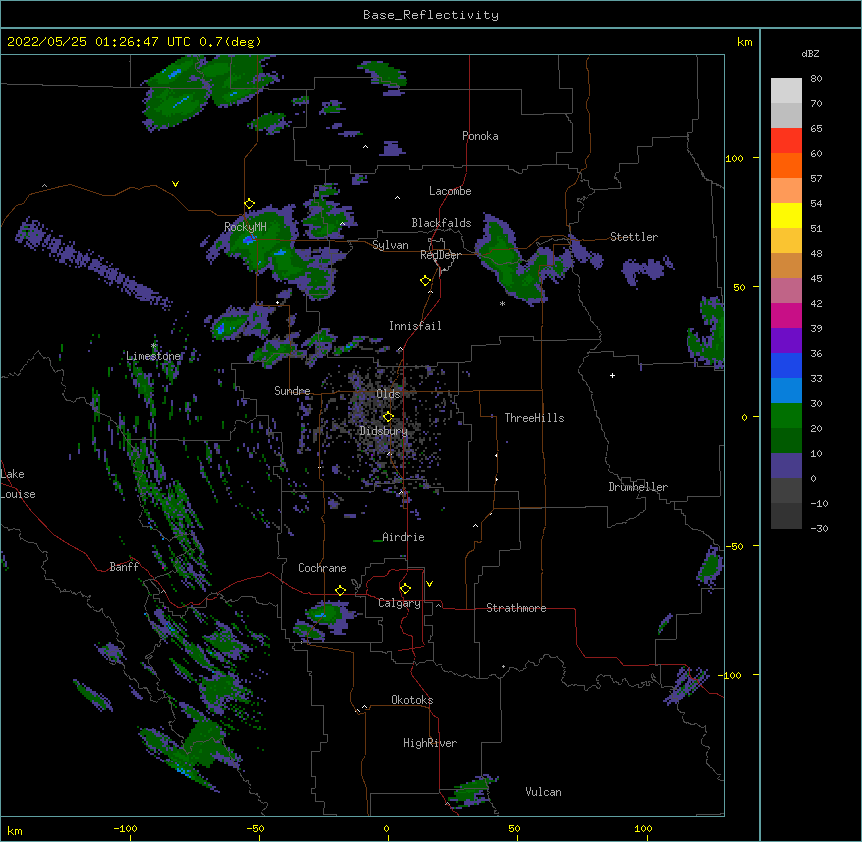Select the magenta 39 dBZ legend swatch

[786, 315]
